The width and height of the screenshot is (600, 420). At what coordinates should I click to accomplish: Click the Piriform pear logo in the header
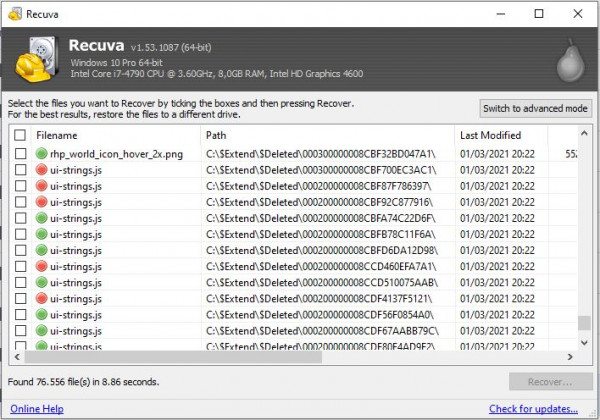[570, 60]
